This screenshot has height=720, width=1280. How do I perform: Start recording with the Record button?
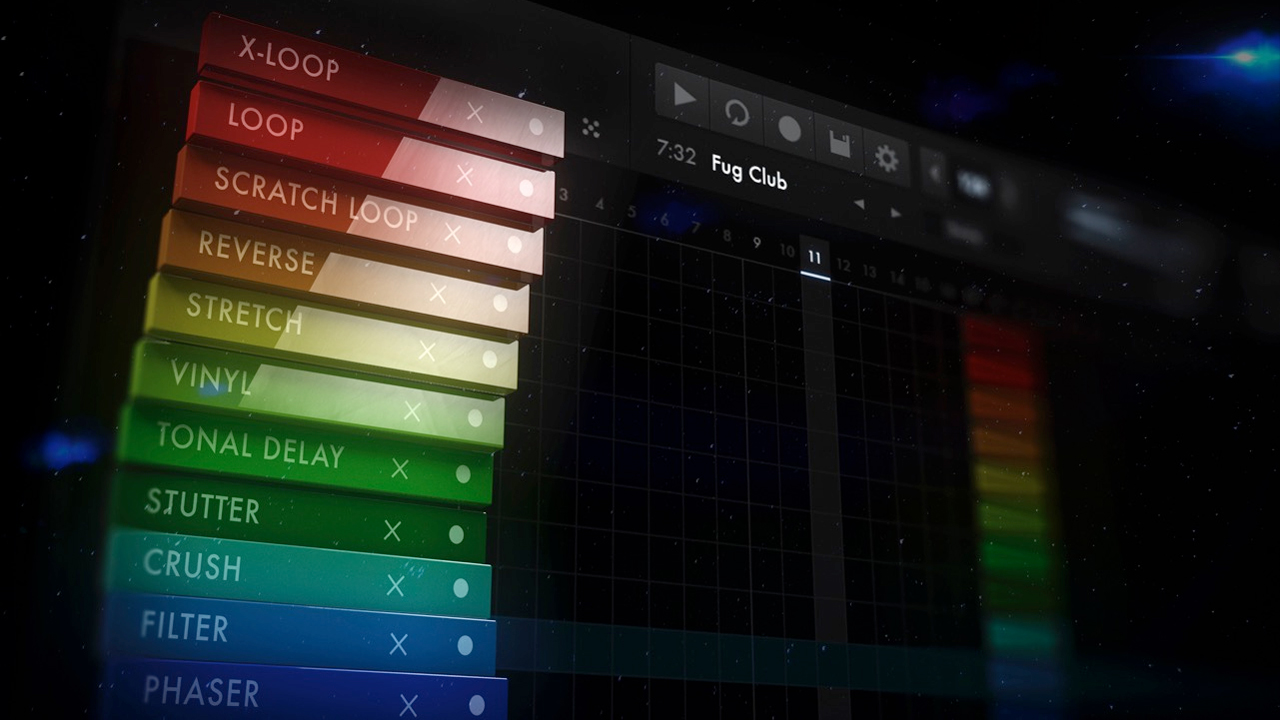point(788,129)
